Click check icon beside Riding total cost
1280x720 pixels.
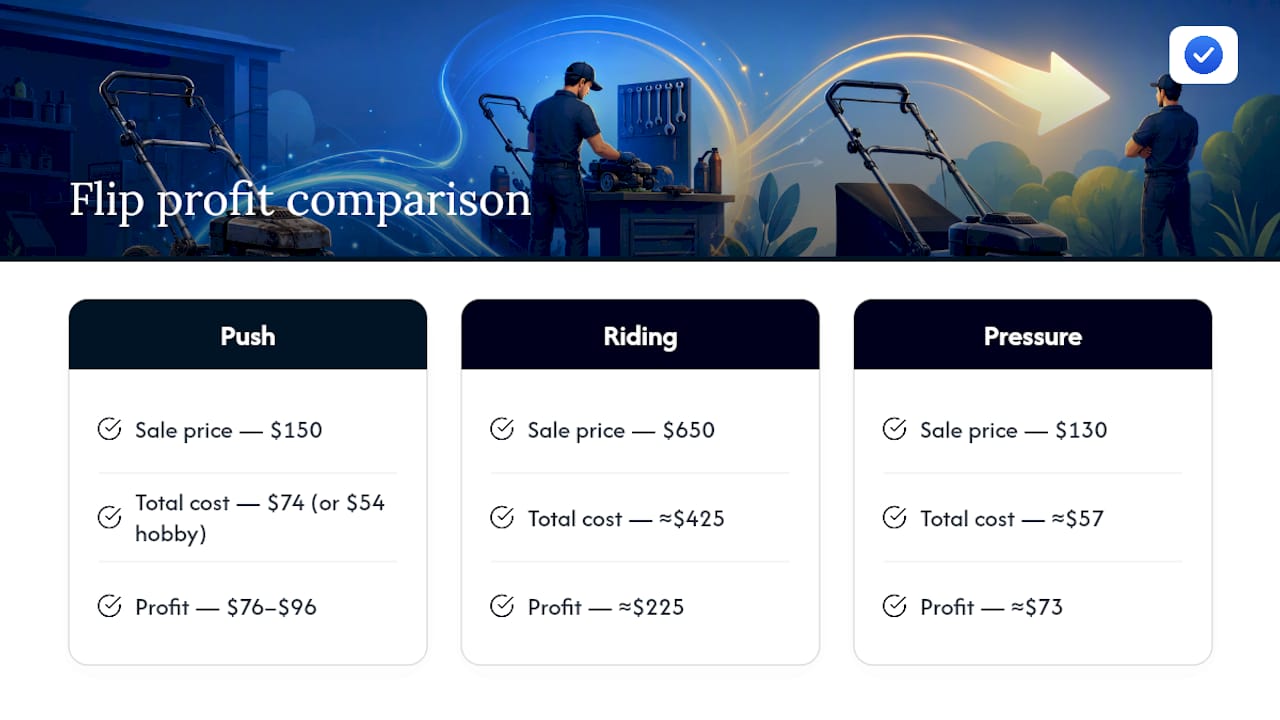coord(502,518)
